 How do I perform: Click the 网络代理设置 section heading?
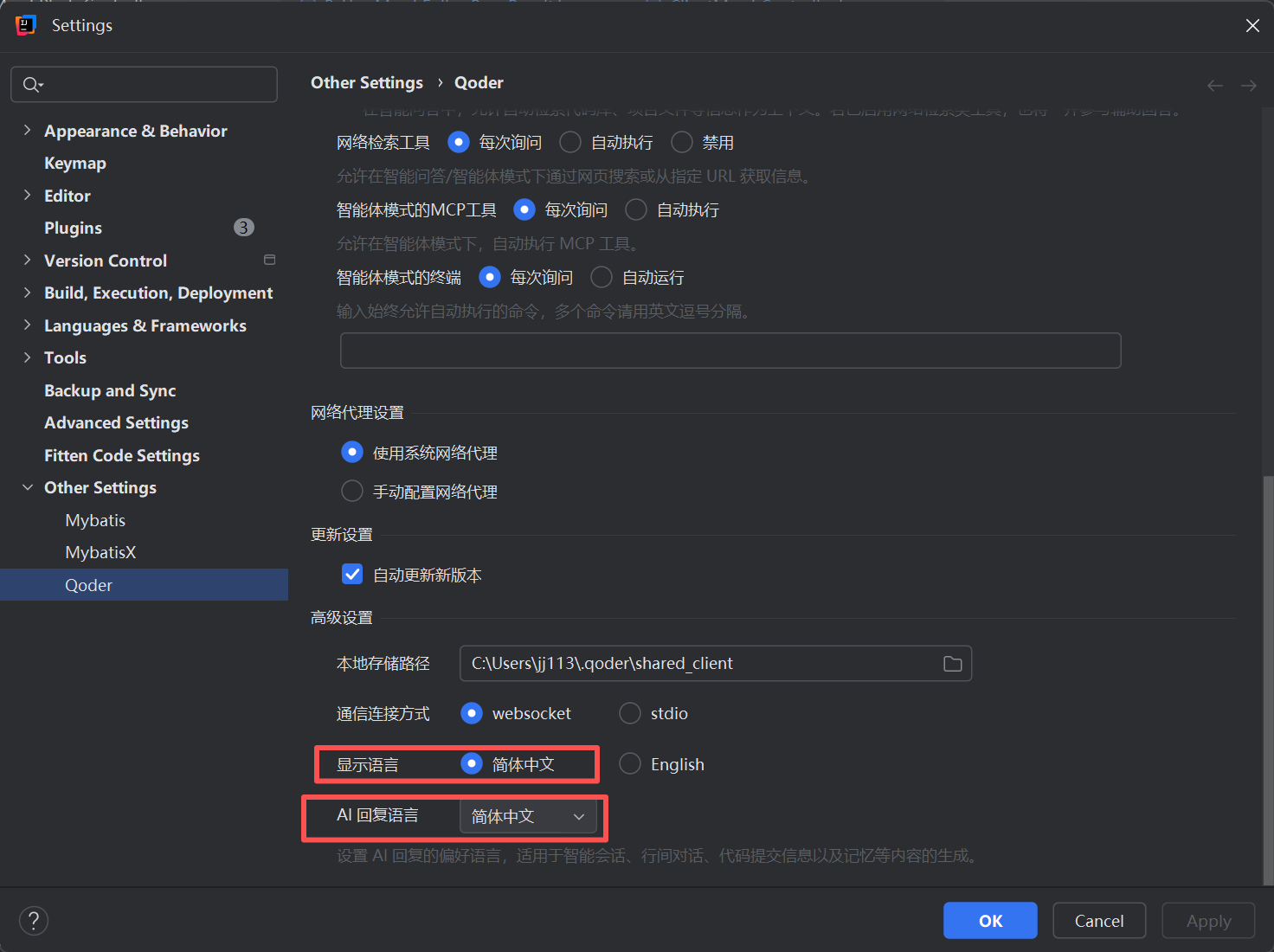(x=357, y=413)
